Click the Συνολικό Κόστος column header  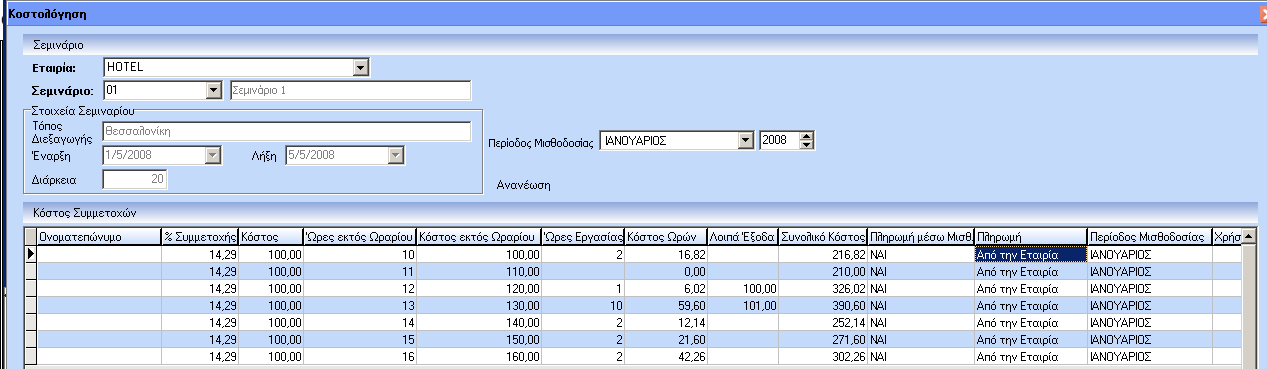coord(823,238)
